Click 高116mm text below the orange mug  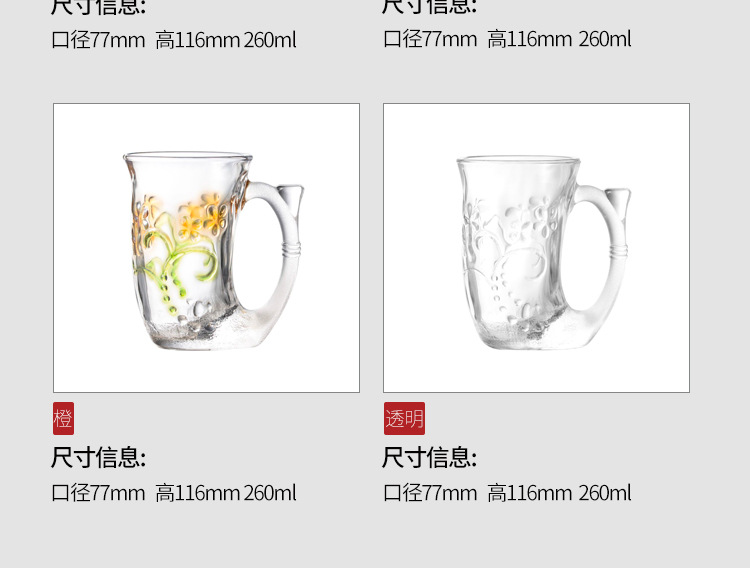tap(198, 493)
